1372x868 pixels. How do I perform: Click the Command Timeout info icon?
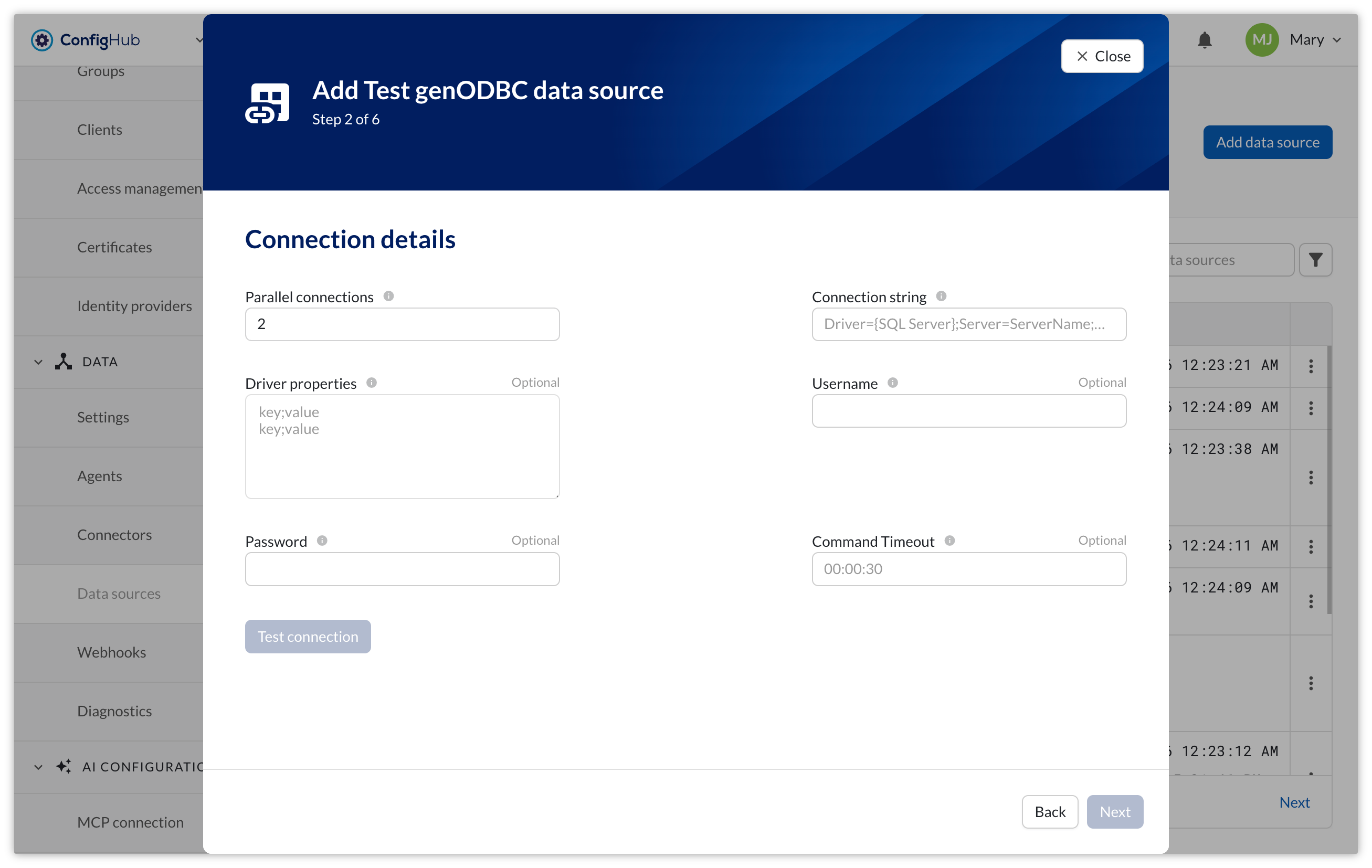950,541
